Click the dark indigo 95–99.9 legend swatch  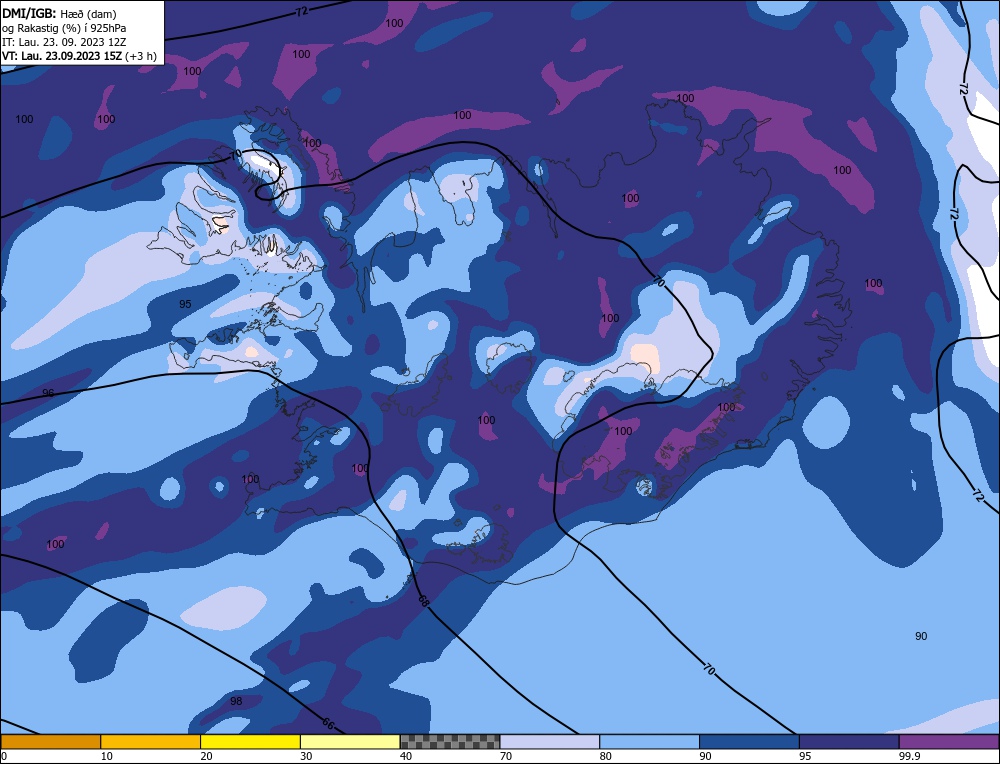(x=849, y=742)
